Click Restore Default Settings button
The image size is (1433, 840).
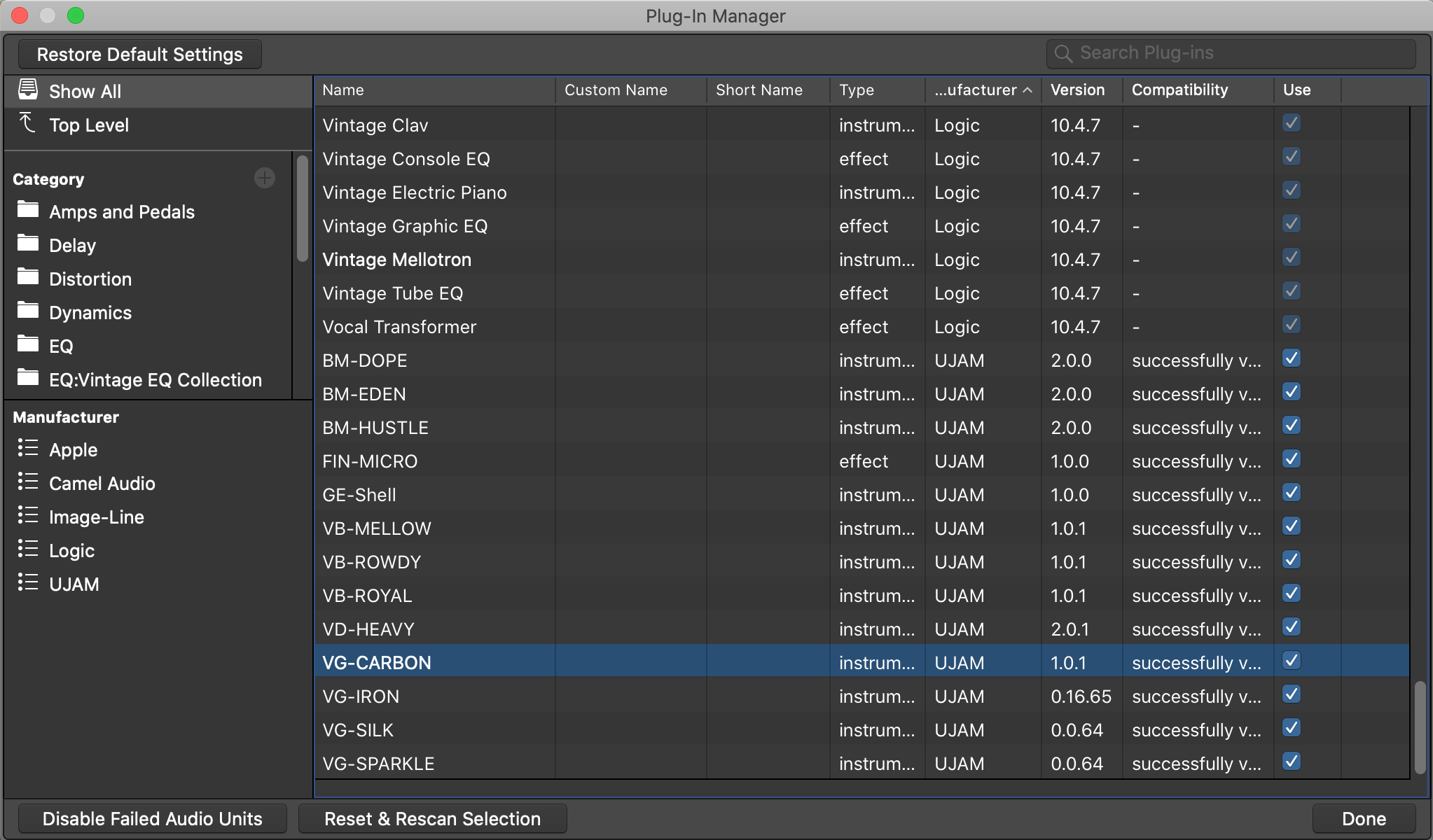(x=140, y=55)
